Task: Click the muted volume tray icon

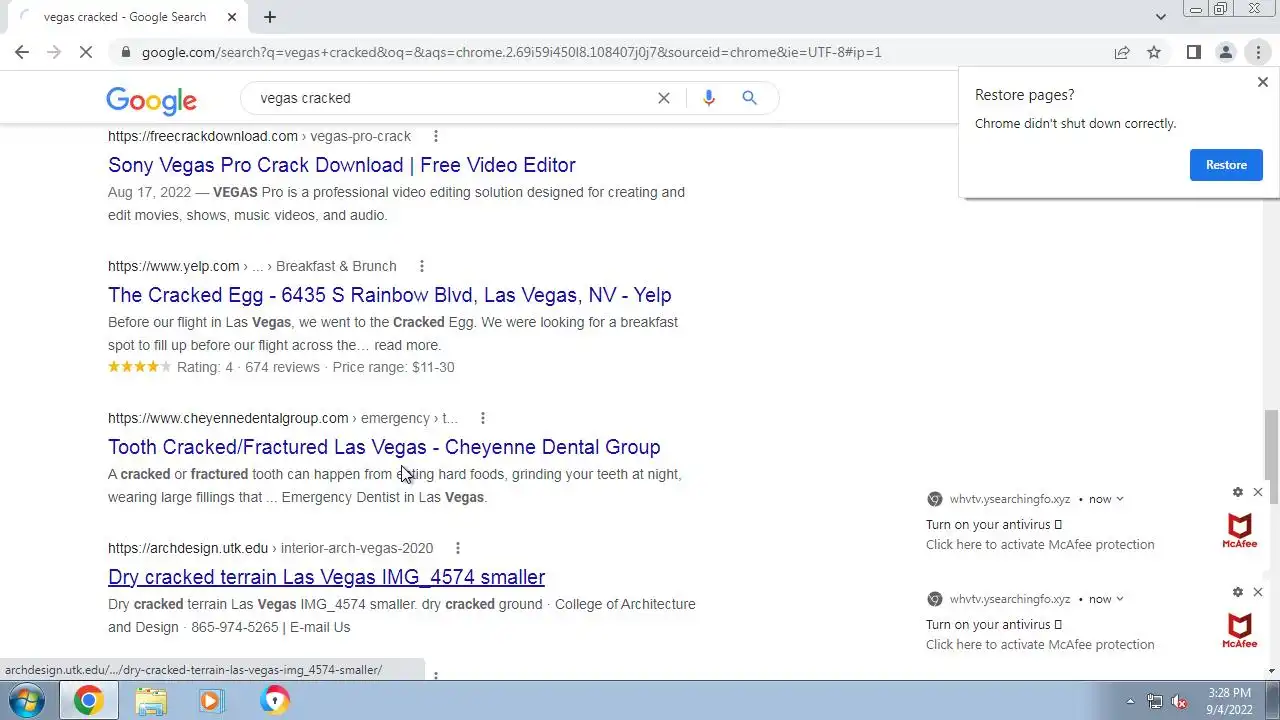Action: click(1179, 701)
